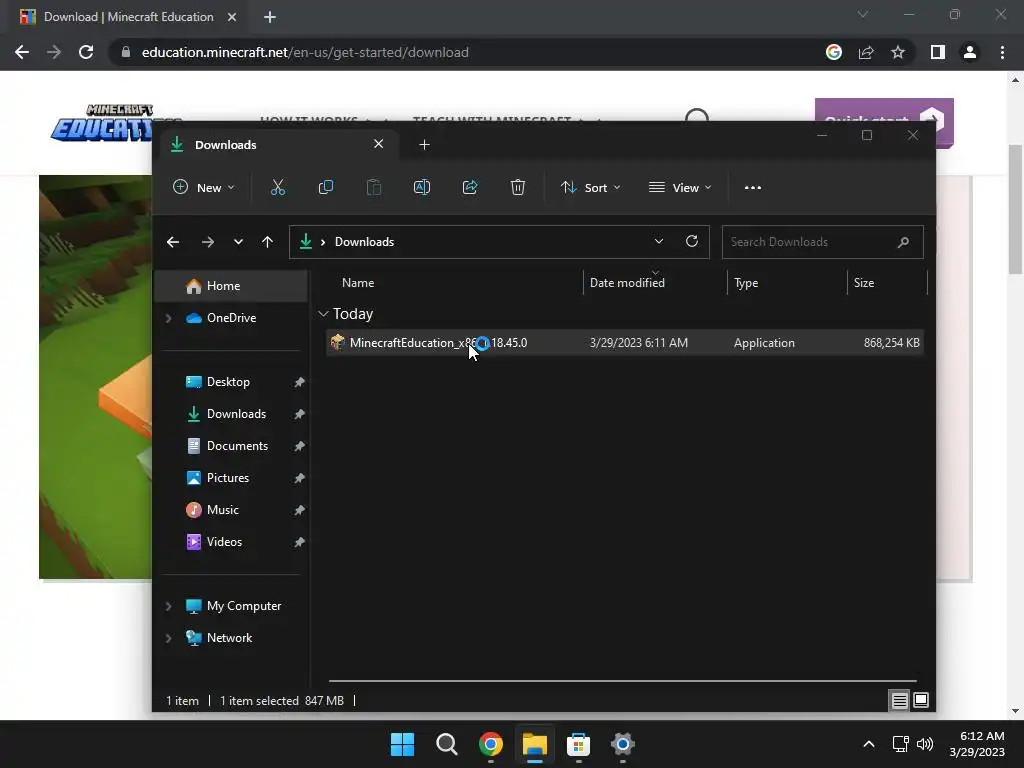The height and width of the screenshot is (768, 1024).
Task: Click the Copy icon in Explorer toolbar
Action: click(x=325, y=187)
